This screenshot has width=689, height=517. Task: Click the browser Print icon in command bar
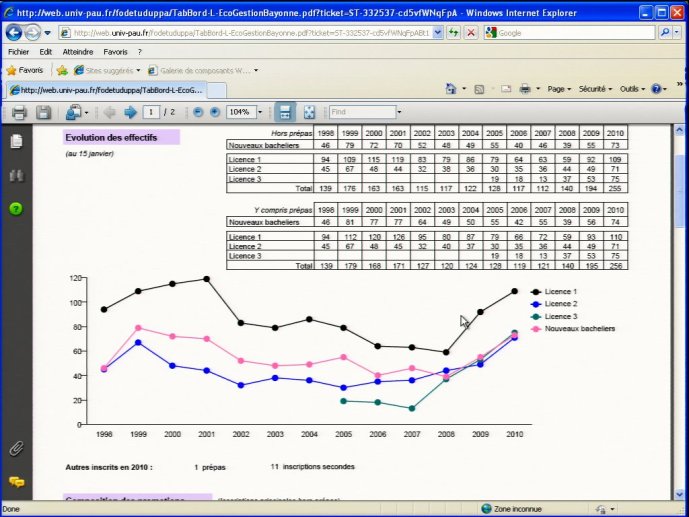coord(525,89)
